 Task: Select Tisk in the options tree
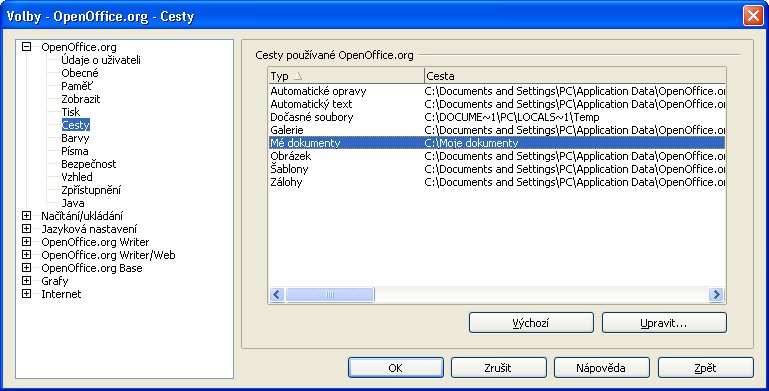tap(71, 112)
